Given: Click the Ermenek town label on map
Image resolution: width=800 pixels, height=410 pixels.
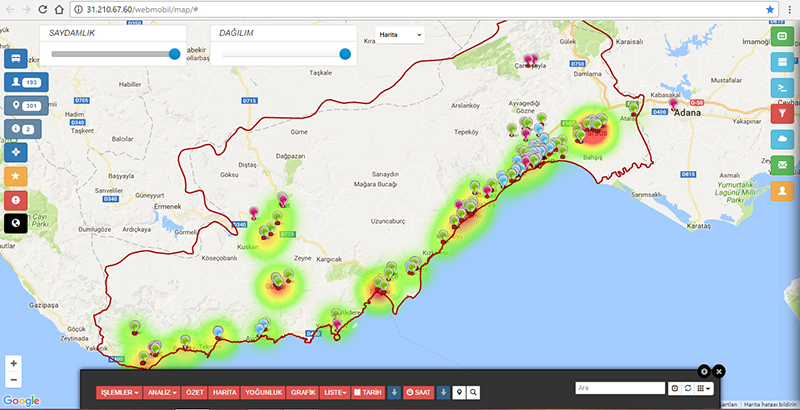Looking at the screenshot, I should pos(167,207).
